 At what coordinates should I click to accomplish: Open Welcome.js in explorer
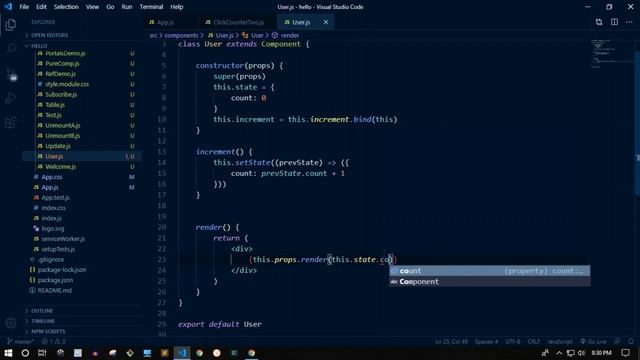coord(60,167)
